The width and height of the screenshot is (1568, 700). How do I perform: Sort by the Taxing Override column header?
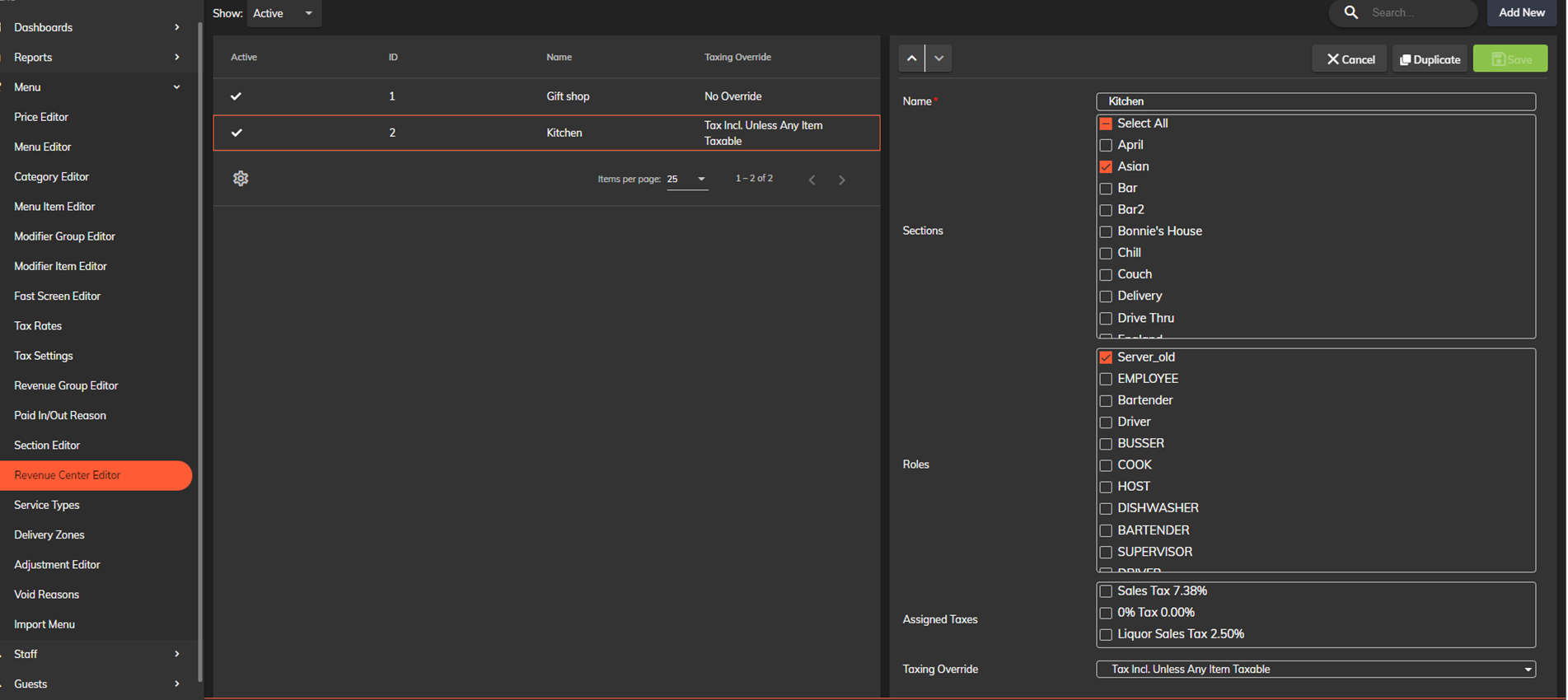[737, 57]
